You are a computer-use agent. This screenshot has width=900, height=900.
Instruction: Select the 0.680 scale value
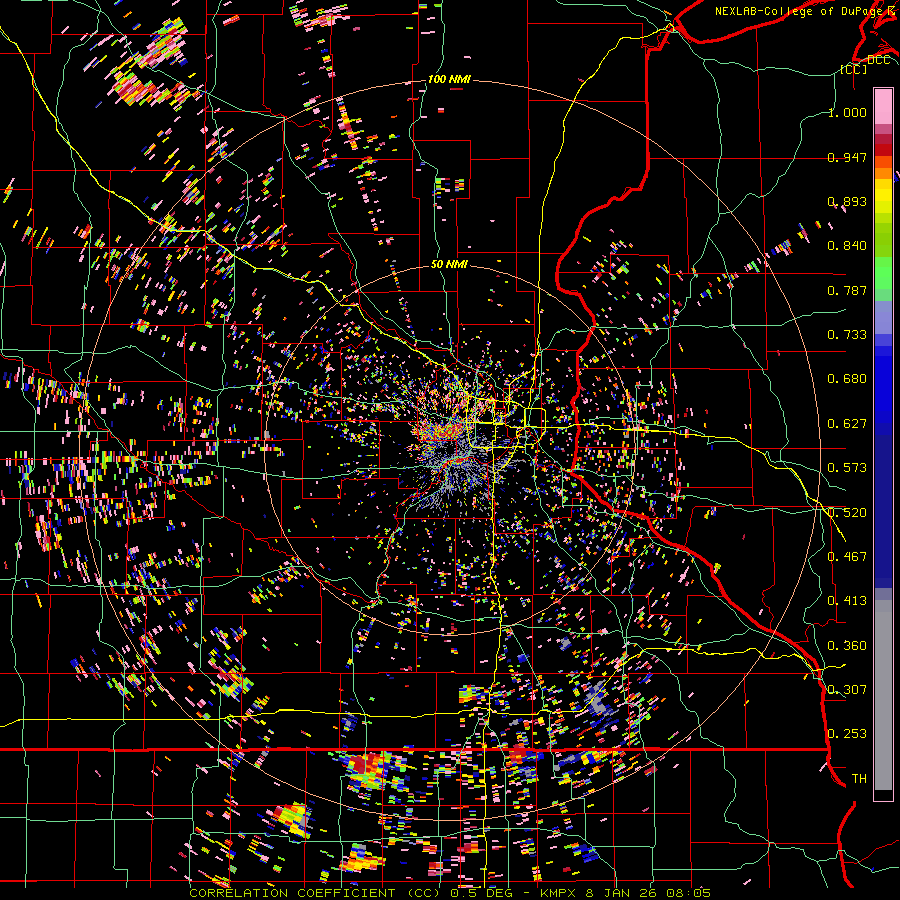[x=847, y=379]
